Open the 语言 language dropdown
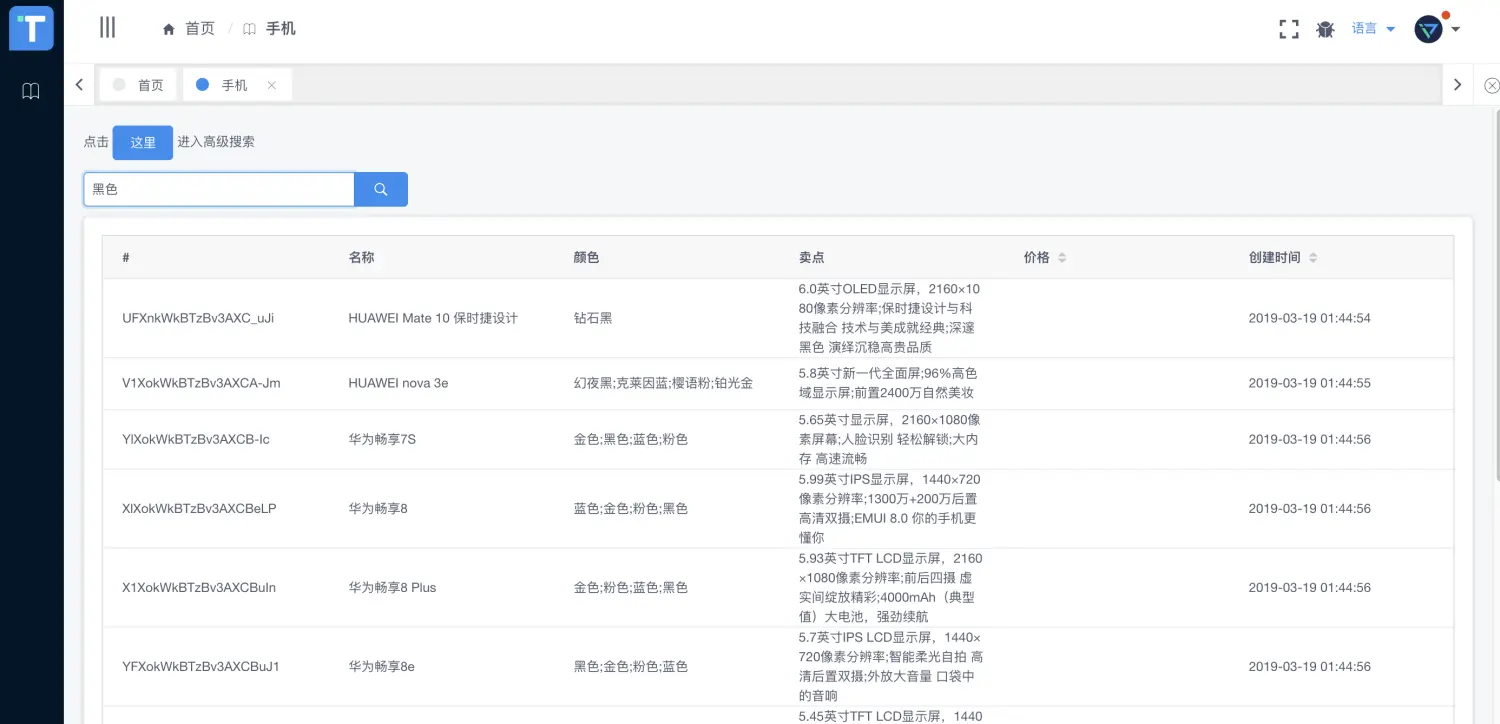This screenshot has height=724, width=1500. click(1373, 29)
